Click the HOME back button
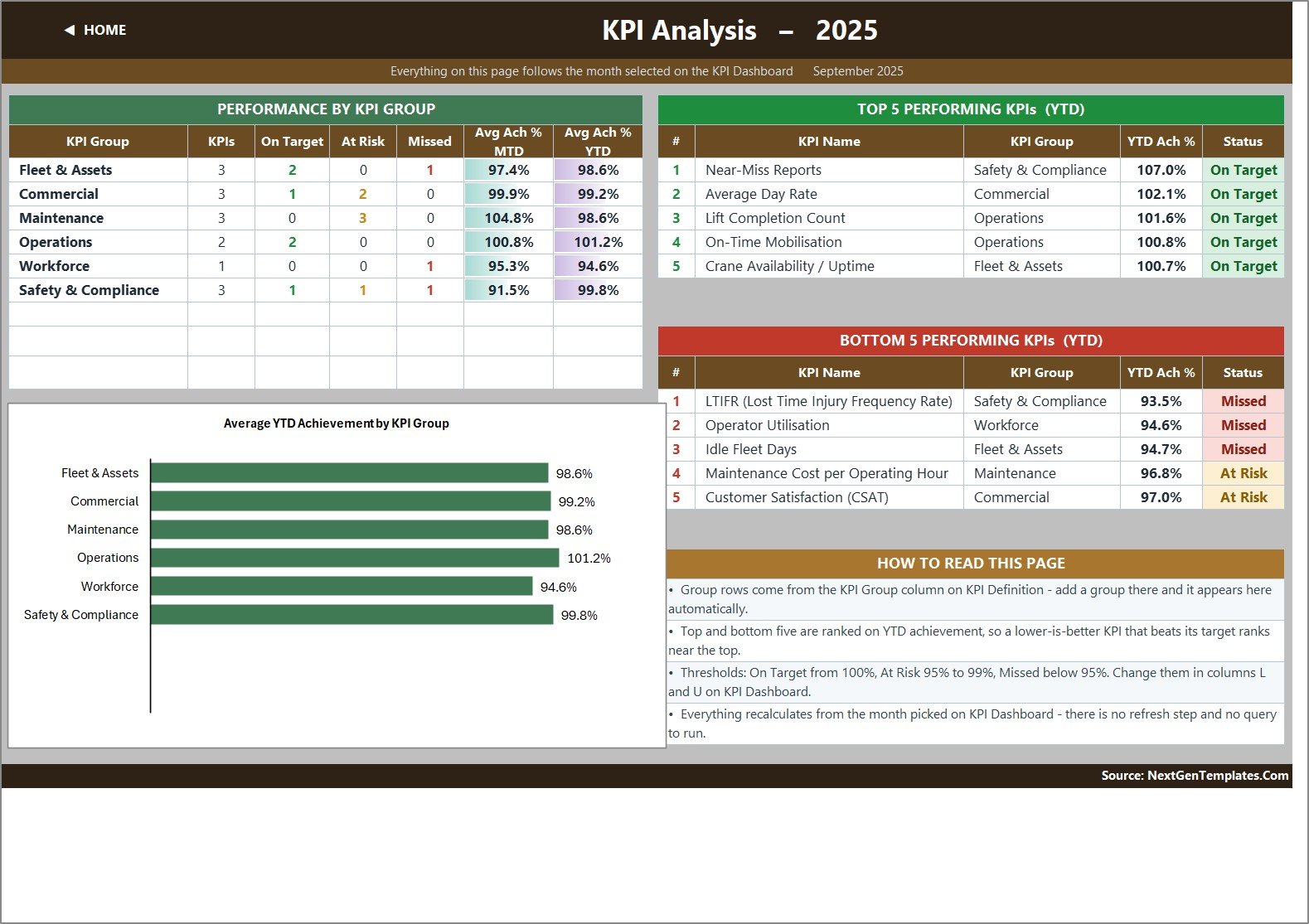This screenshot has height=924, width=1309. point(95,30)
